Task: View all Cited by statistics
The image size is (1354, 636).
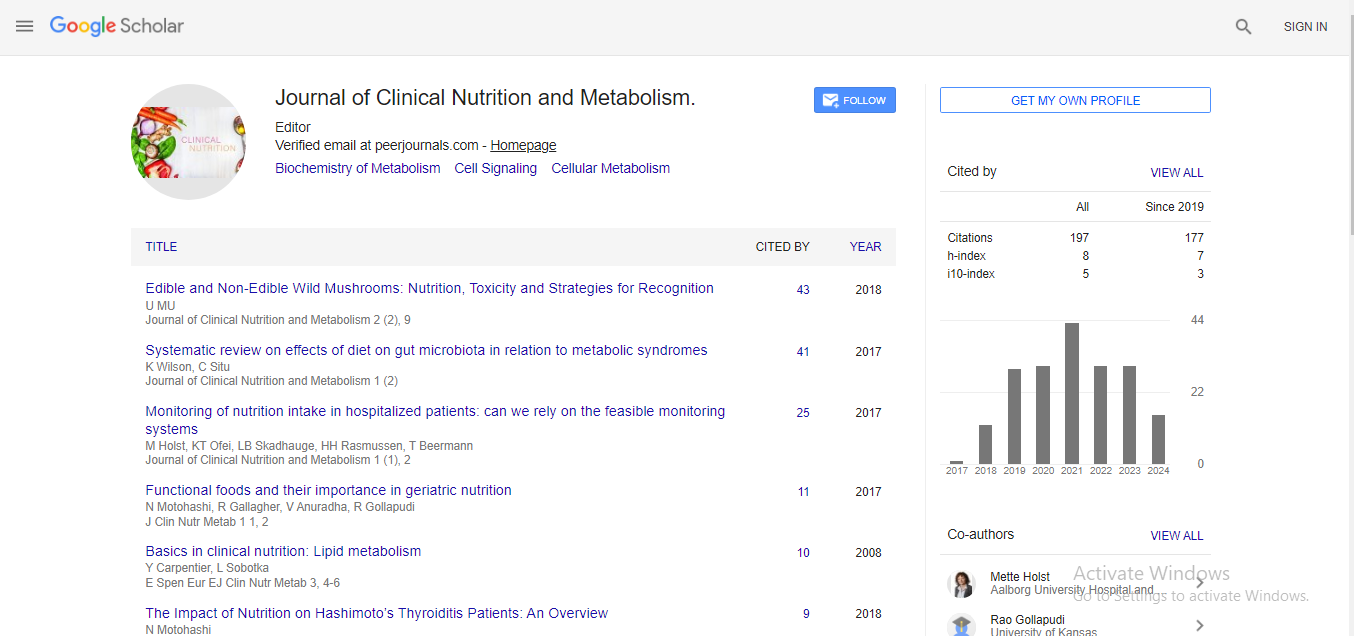Action: pyautogui.click(x=1177, y=173)
